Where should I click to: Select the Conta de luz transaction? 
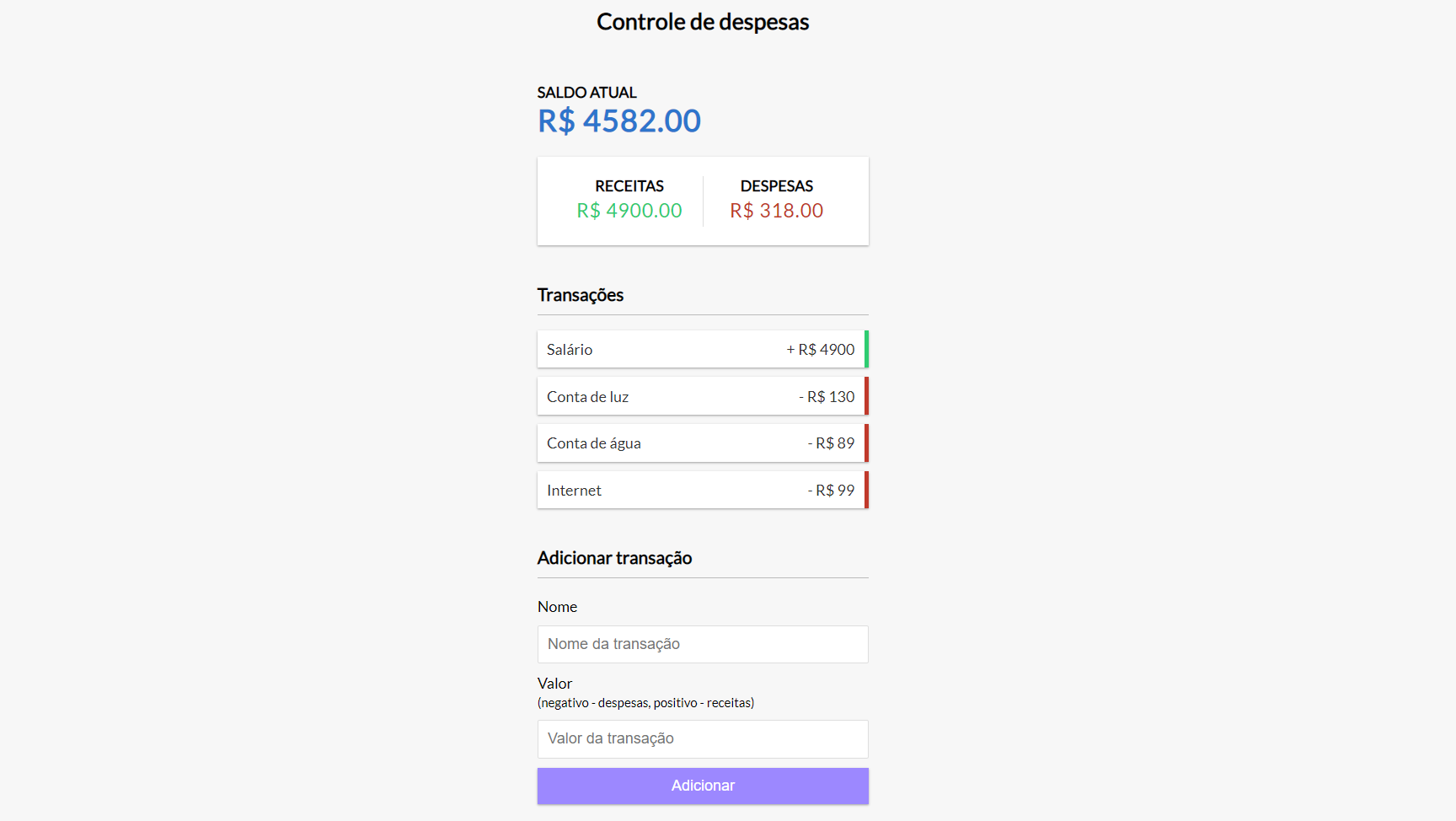click(703, 396)
